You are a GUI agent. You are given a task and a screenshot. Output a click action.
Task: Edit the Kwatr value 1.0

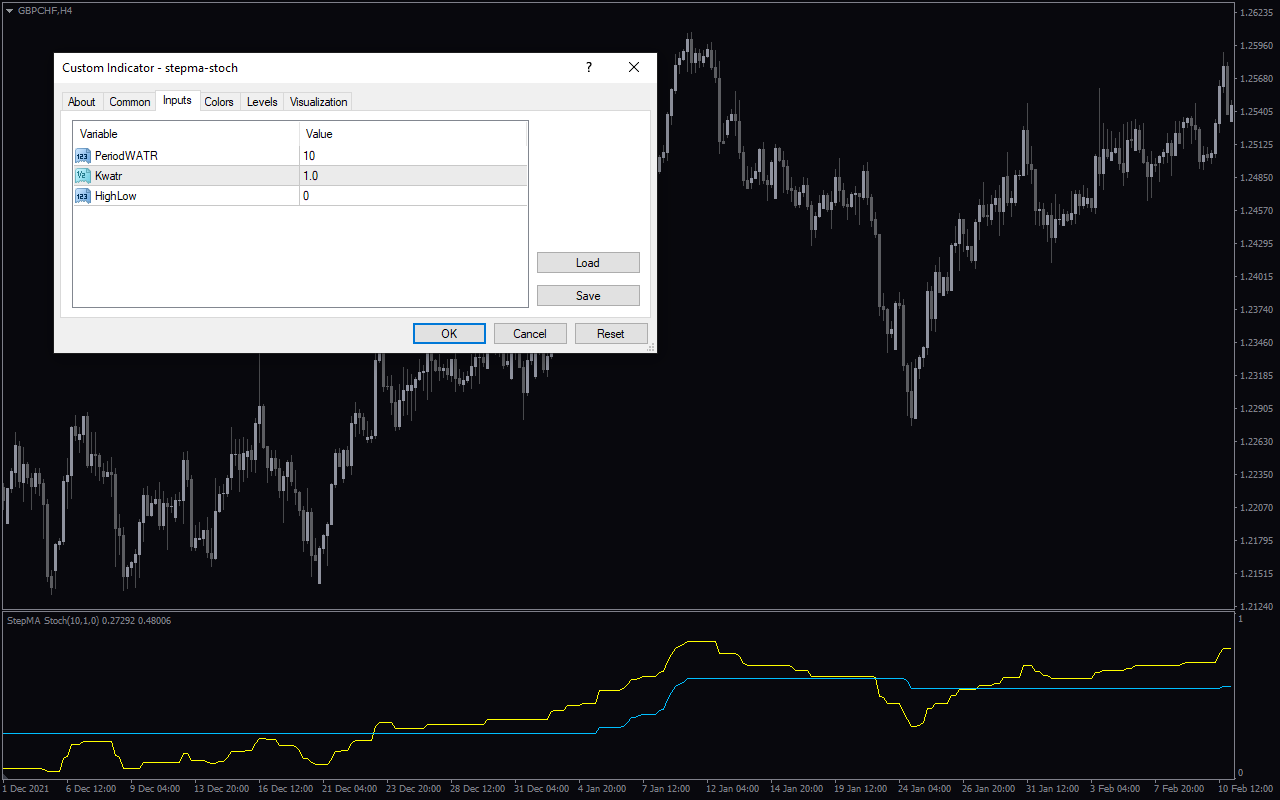(x=413, y=176)
